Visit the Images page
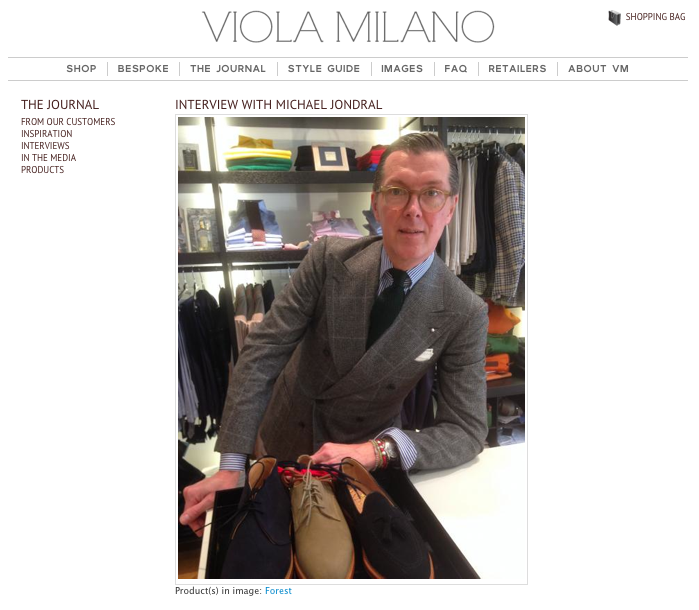Image resolution: width=699 pixels, height=610 pixels. (x=402, y=69)
